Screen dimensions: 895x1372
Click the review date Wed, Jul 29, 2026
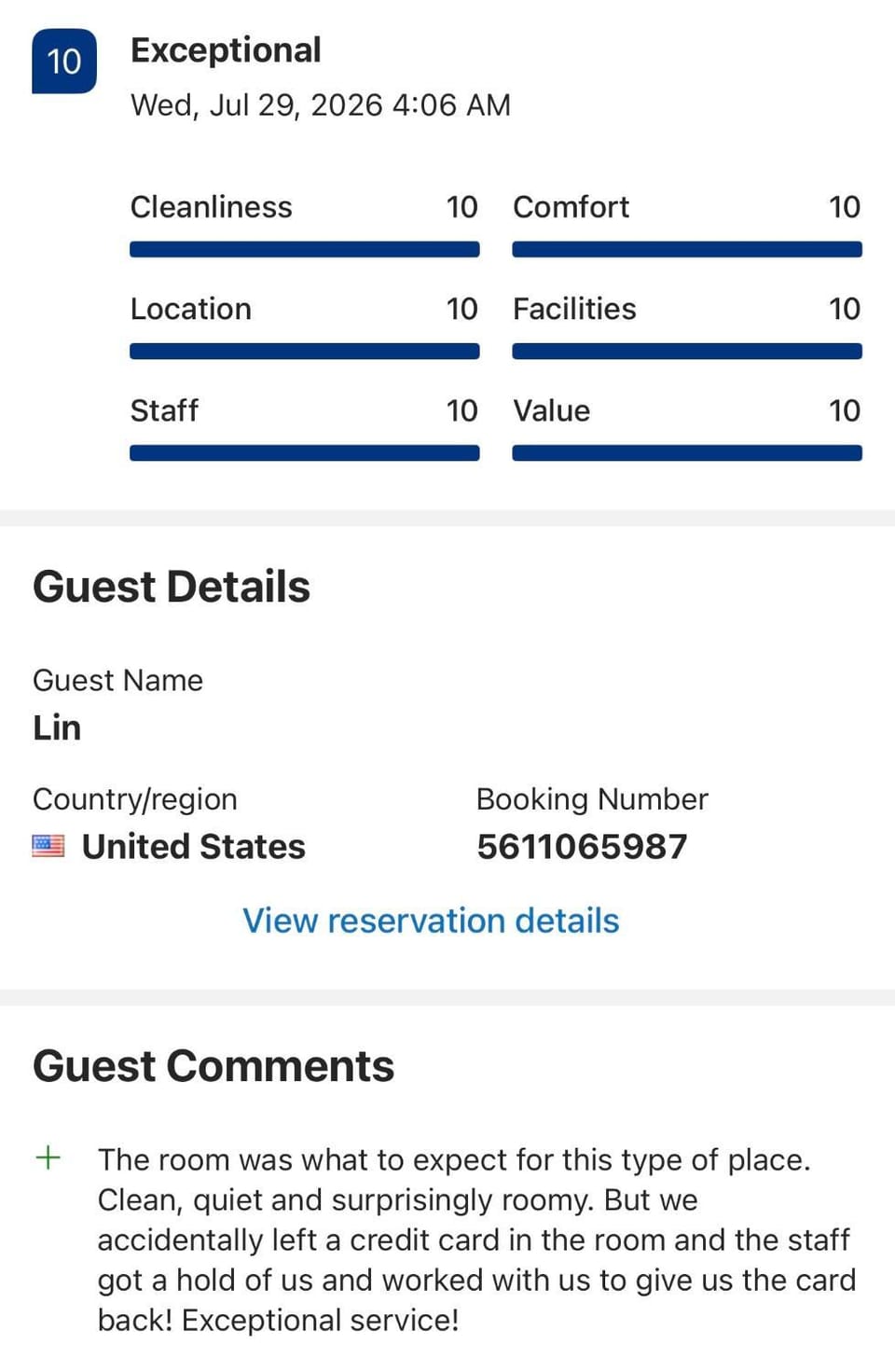(256, 104)
